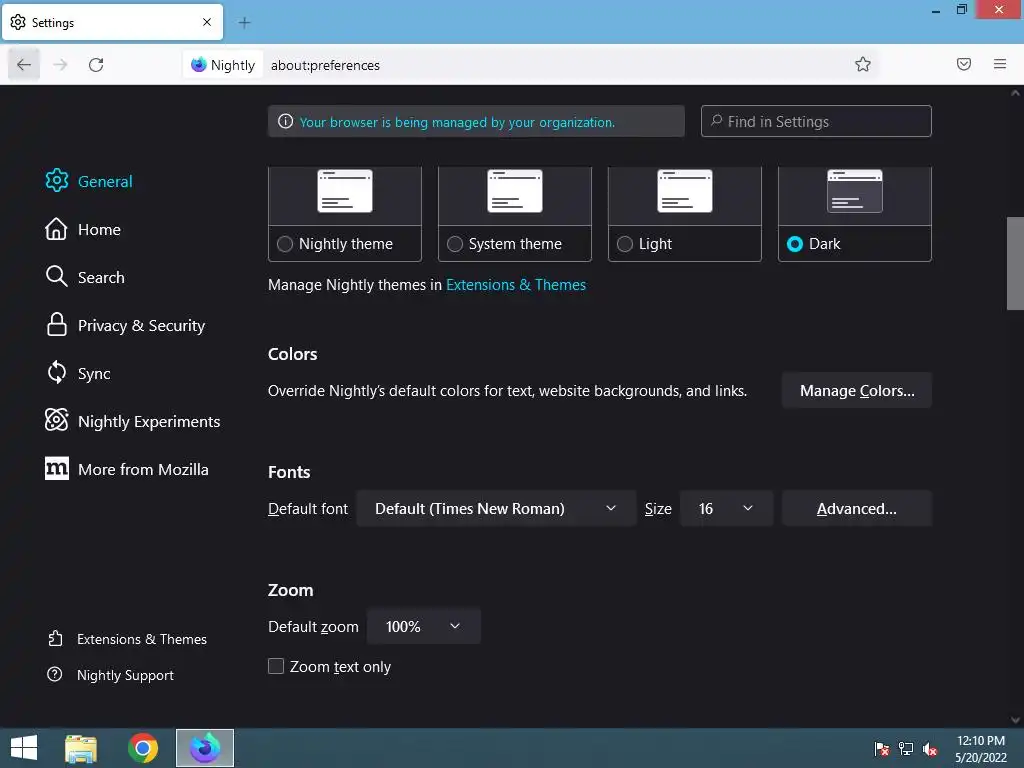Viewport: 1024px width, 768px height.
Task: Open the font Size dropdown
Action: pyautogui.click(x=726, y=508)
